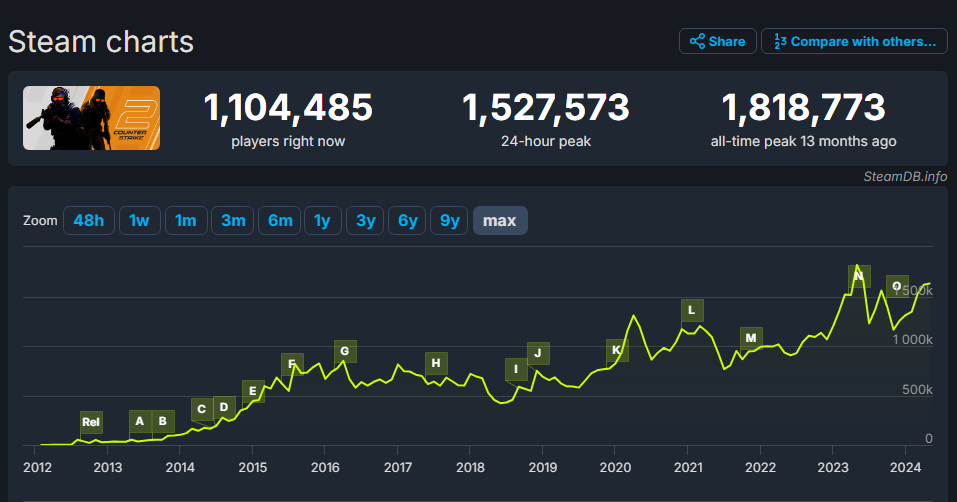Click the 'Steam charts' heading
The height and width of the screenshot is (502, 957).
pos(101,42)
